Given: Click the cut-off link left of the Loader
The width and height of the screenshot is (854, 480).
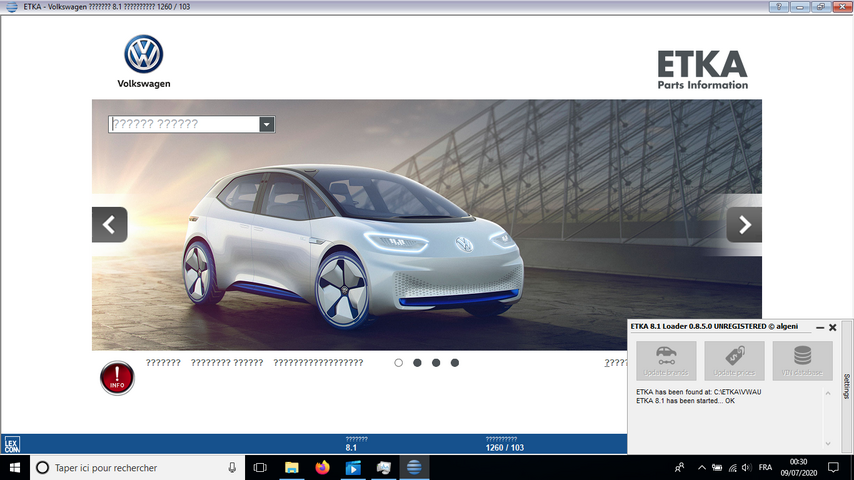Looking at the screenshot, I should [615, 363].
